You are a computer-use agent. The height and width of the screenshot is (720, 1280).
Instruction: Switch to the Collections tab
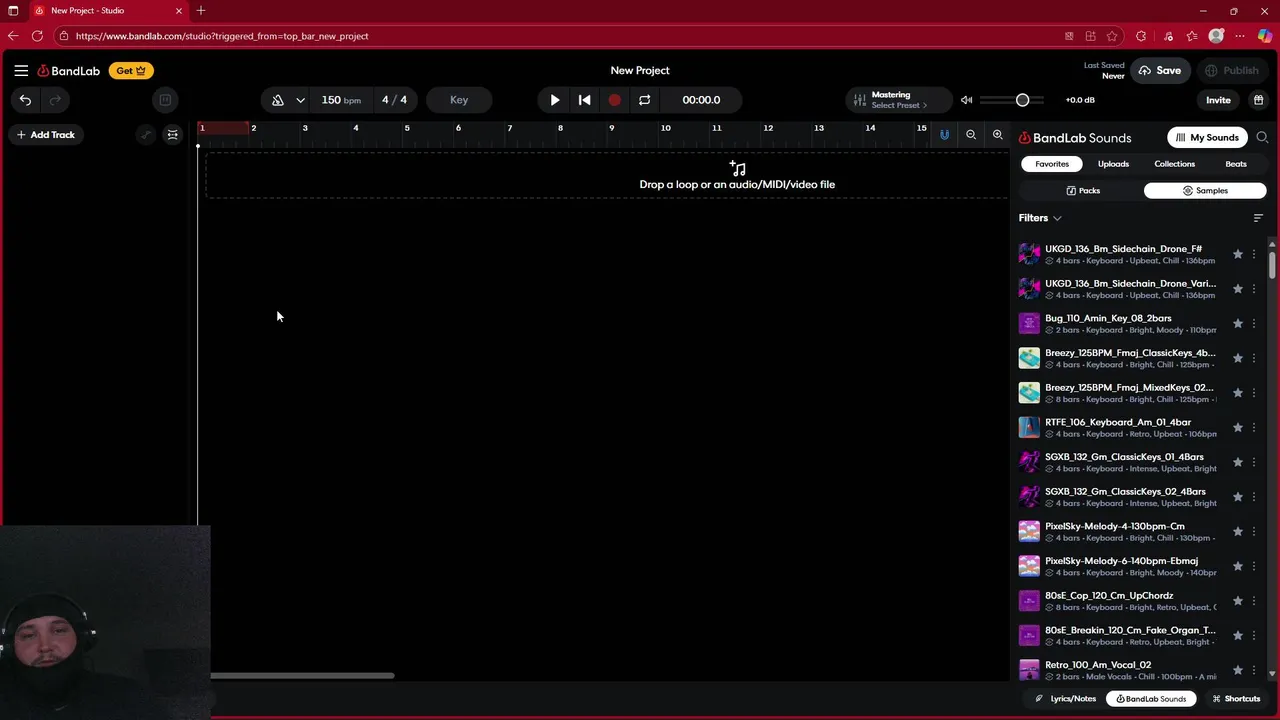pyautogui.click(x=1175, y=164)
